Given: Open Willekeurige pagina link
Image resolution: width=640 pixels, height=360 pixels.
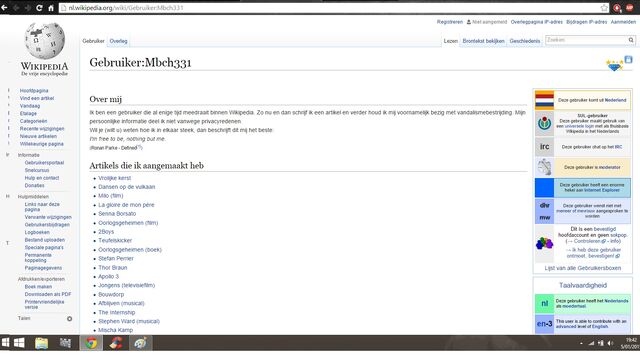Looking at the screenshot, I should [x=42, y=144].
